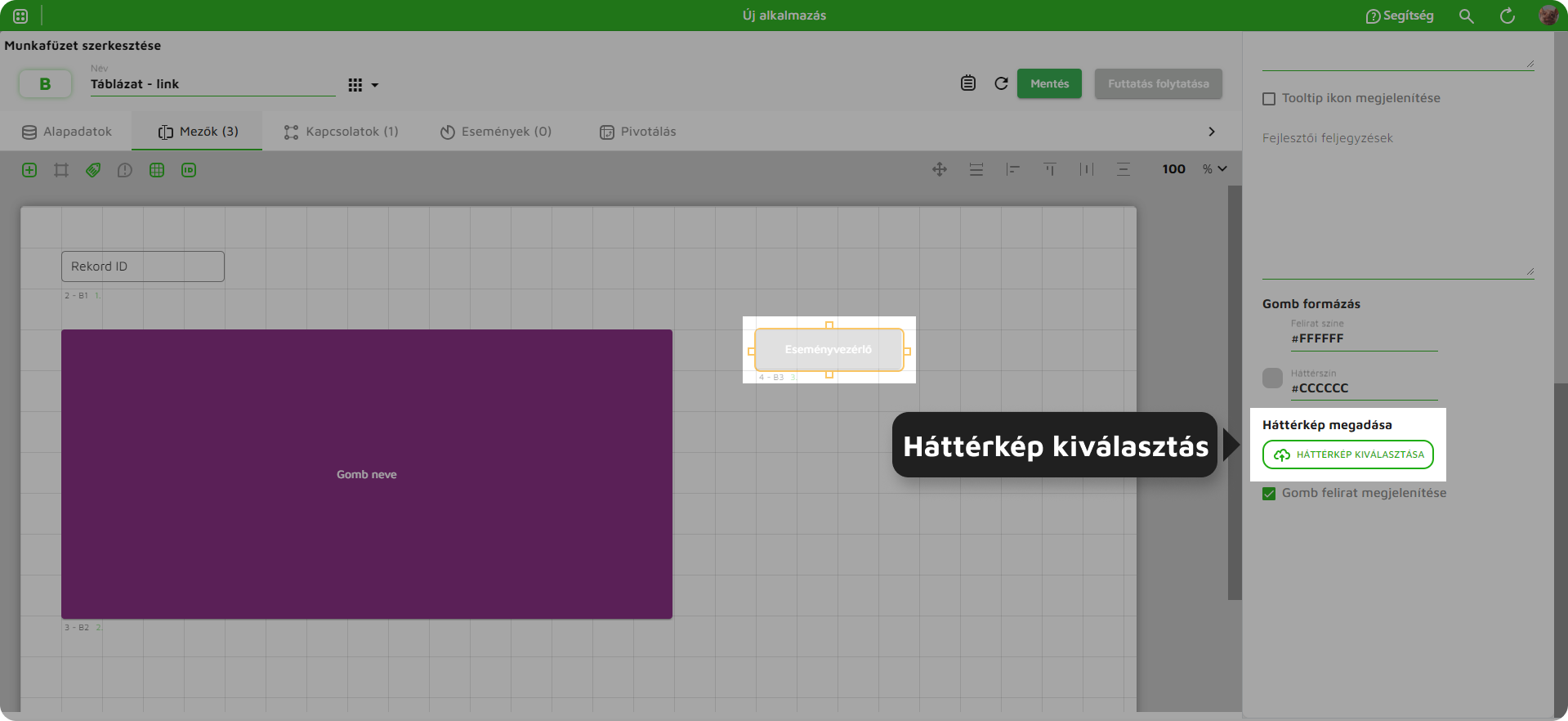This screenshot has height=721, width=1568.
Task: Select the purple Gomb neve button
Action: [x=367, y=474]
